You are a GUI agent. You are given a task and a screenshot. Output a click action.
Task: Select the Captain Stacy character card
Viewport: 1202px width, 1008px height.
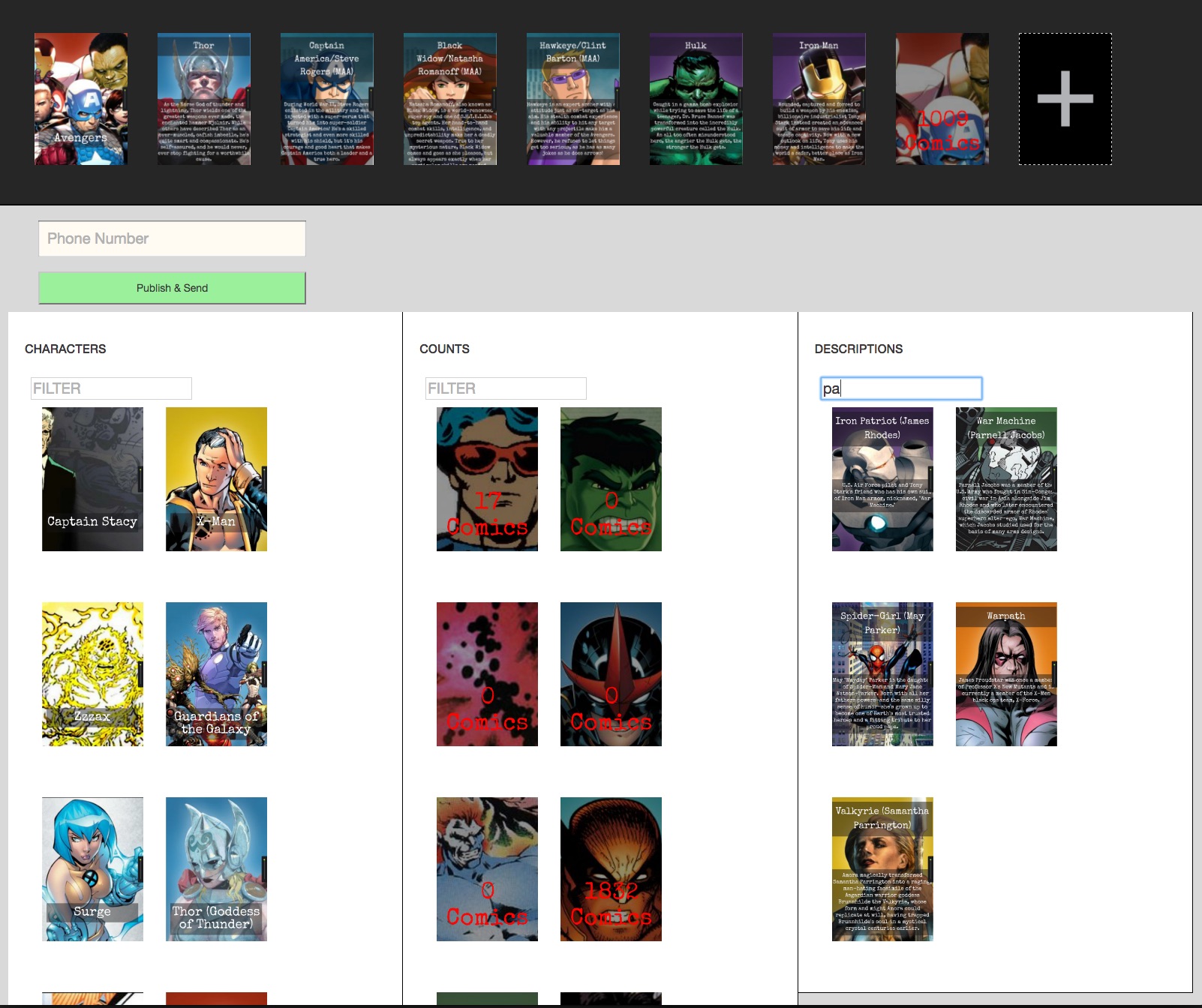(x=92, y=479)
